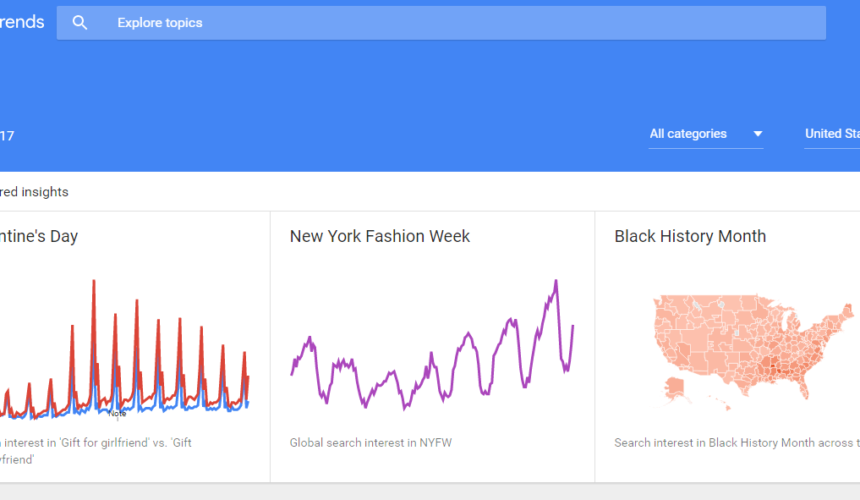
Task: Expand the All categories dropdown arrow
Action: (757, 134)
